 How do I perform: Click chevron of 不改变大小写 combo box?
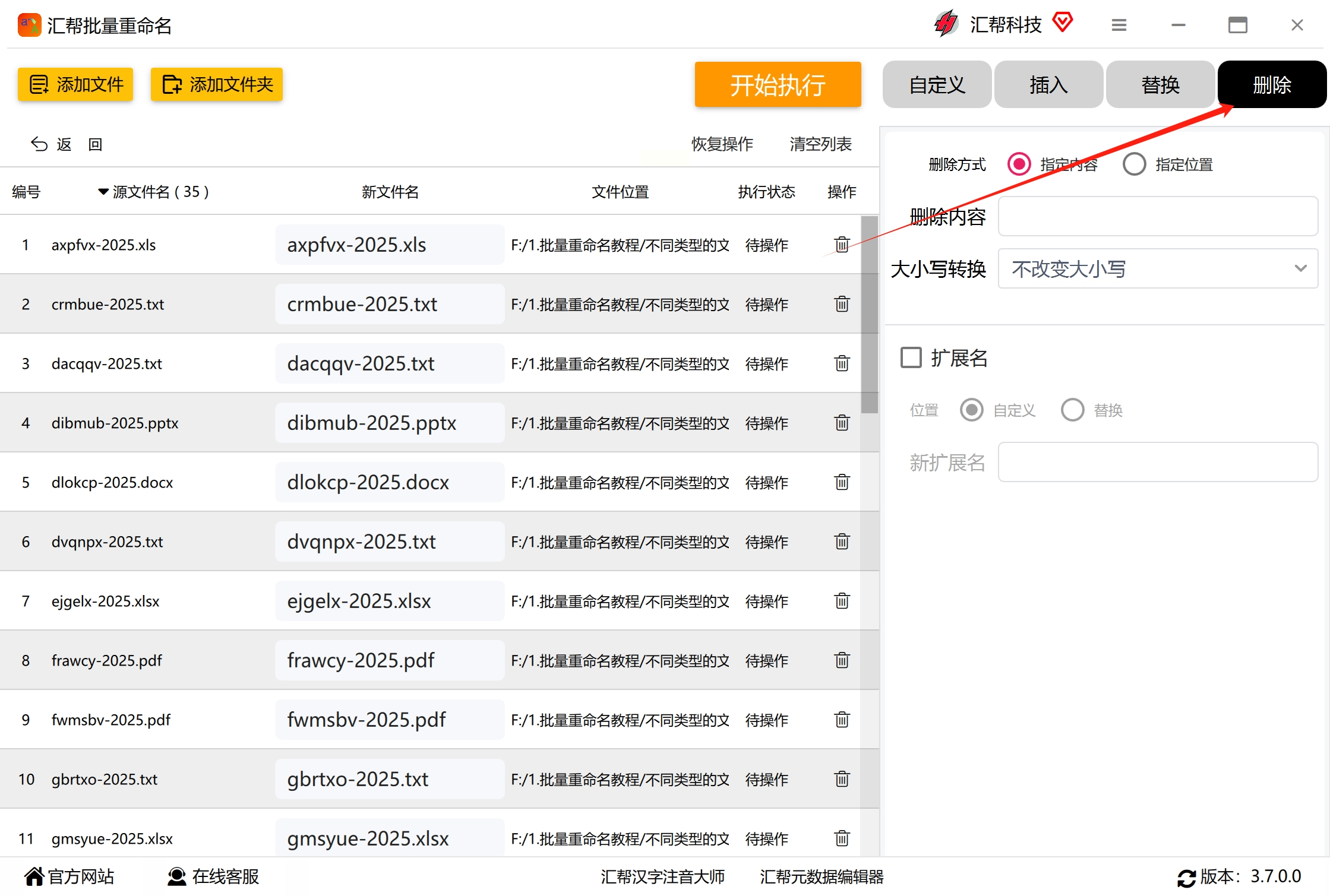[x=1300, y=268]
